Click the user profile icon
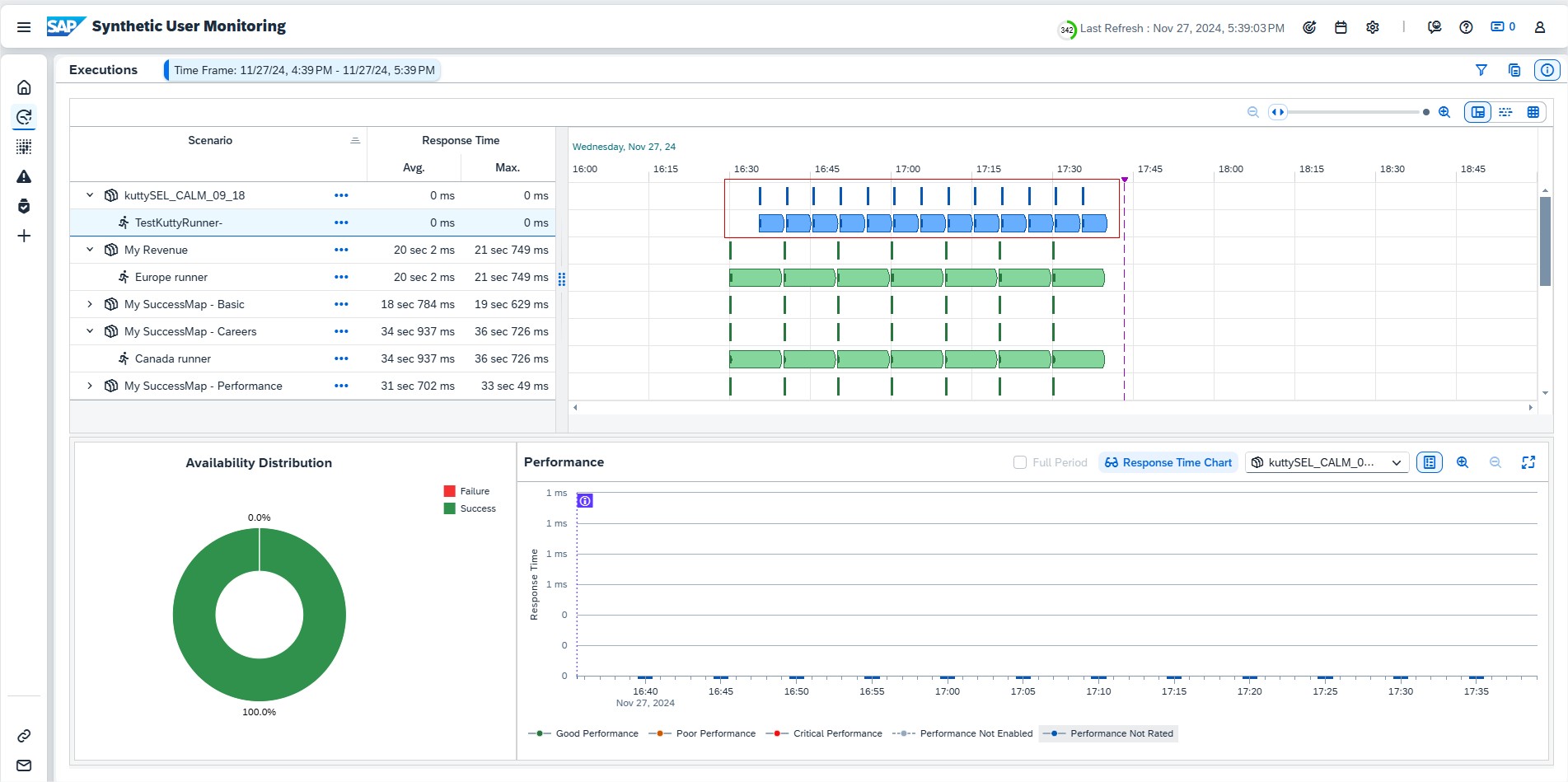This screenshot has width=1568, height=782. click(x=1539, y=27)
